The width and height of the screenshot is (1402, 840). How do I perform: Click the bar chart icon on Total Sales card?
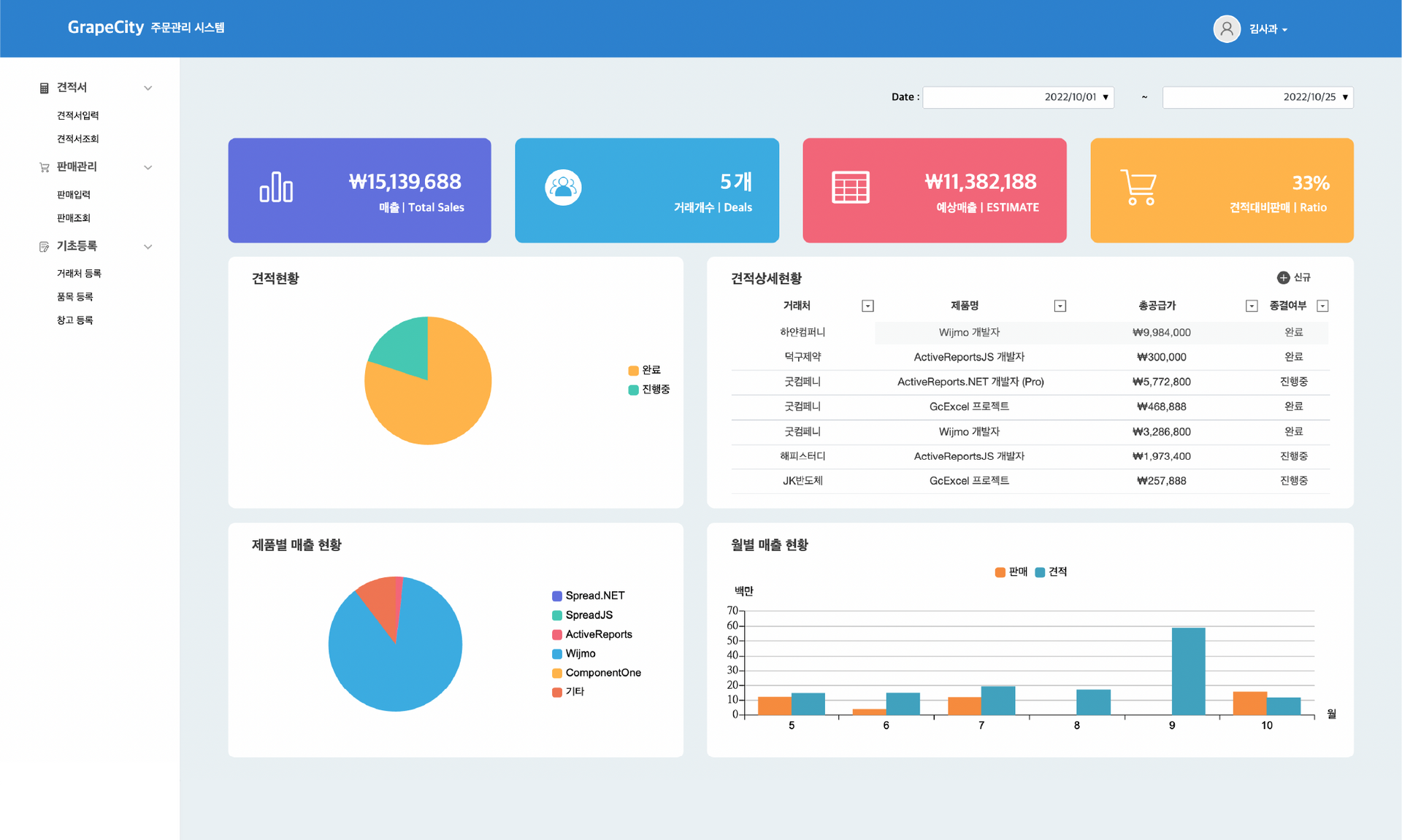(276, 187)
